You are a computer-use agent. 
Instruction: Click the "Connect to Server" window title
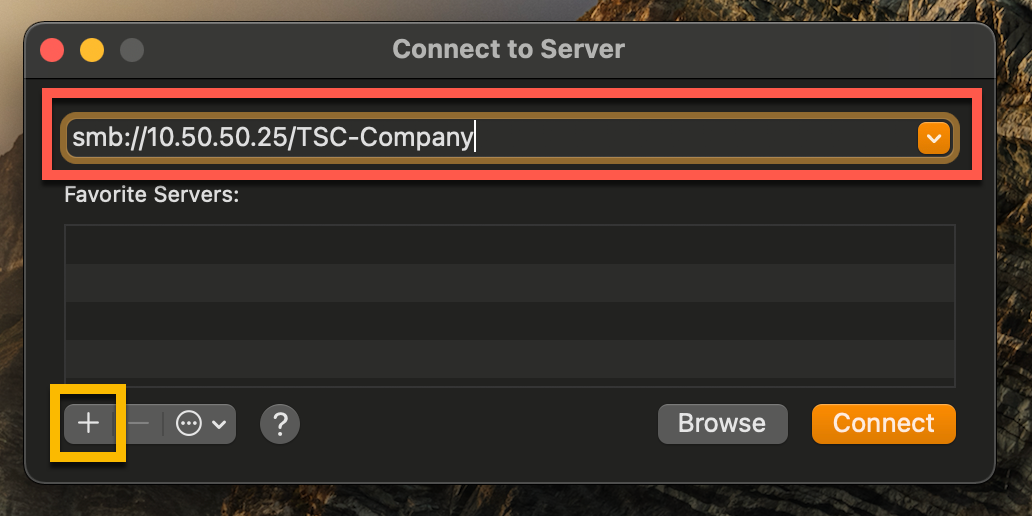click(x=508, y=49)
